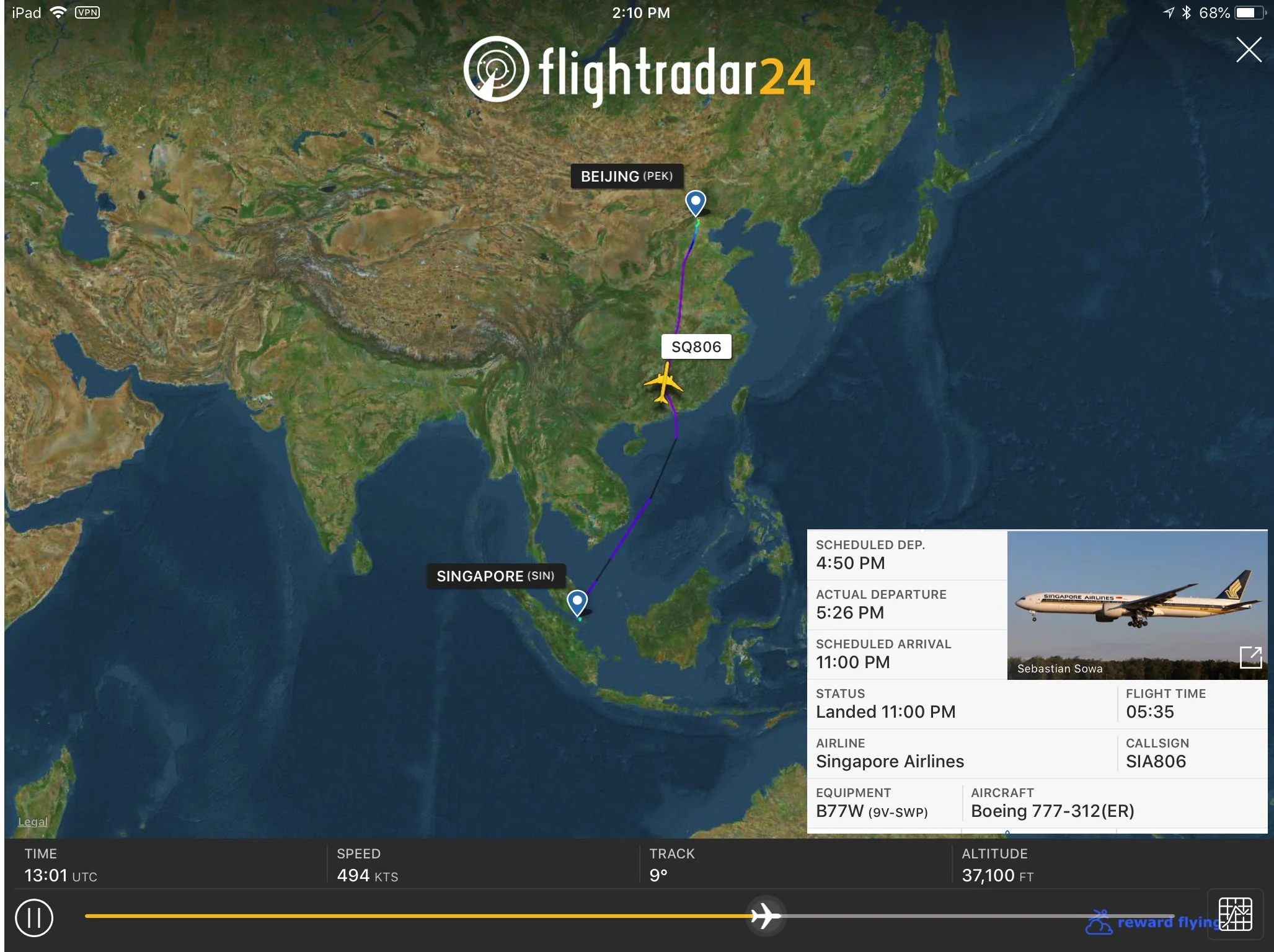Tap the Beijing airport pin
This screenshot has height=952, width=1274.
point(696,203)
